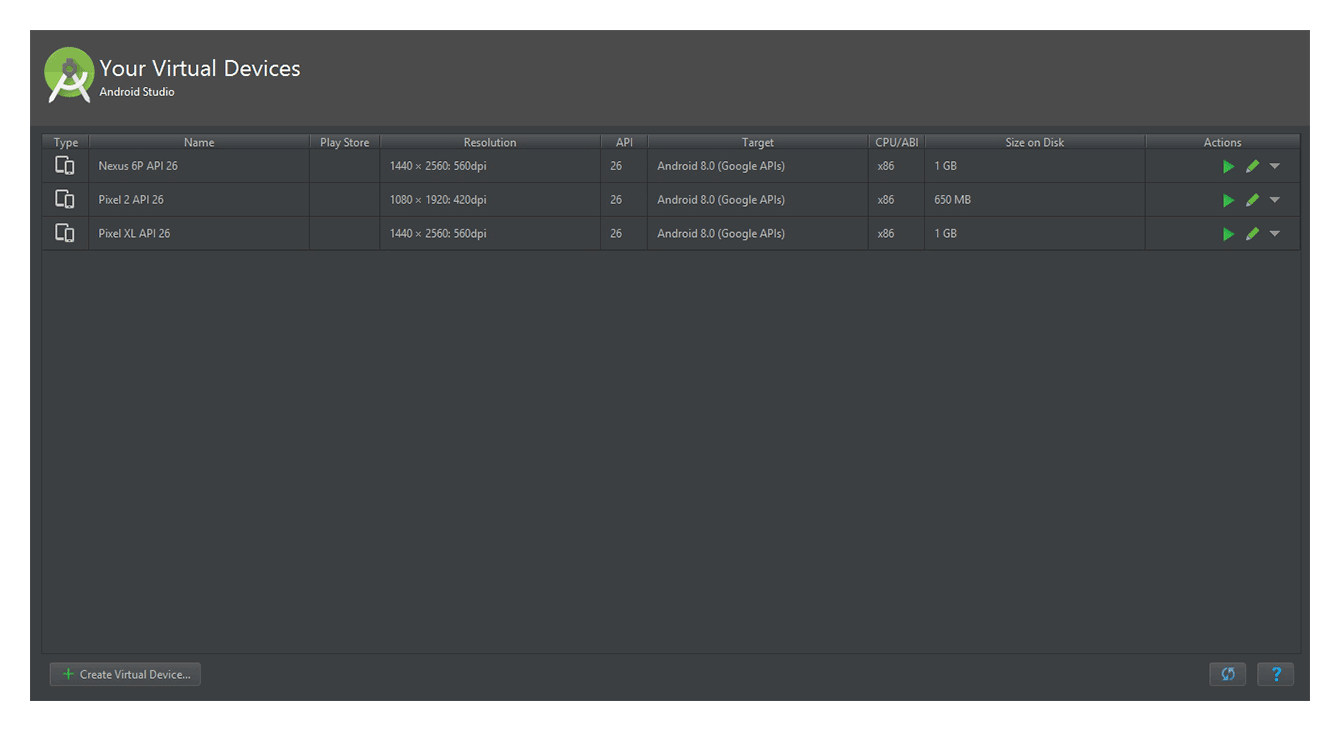1340x730 pixels.
Task: Click the Android 8.0 target for Pixel XL
Action: tap(758, 233)
